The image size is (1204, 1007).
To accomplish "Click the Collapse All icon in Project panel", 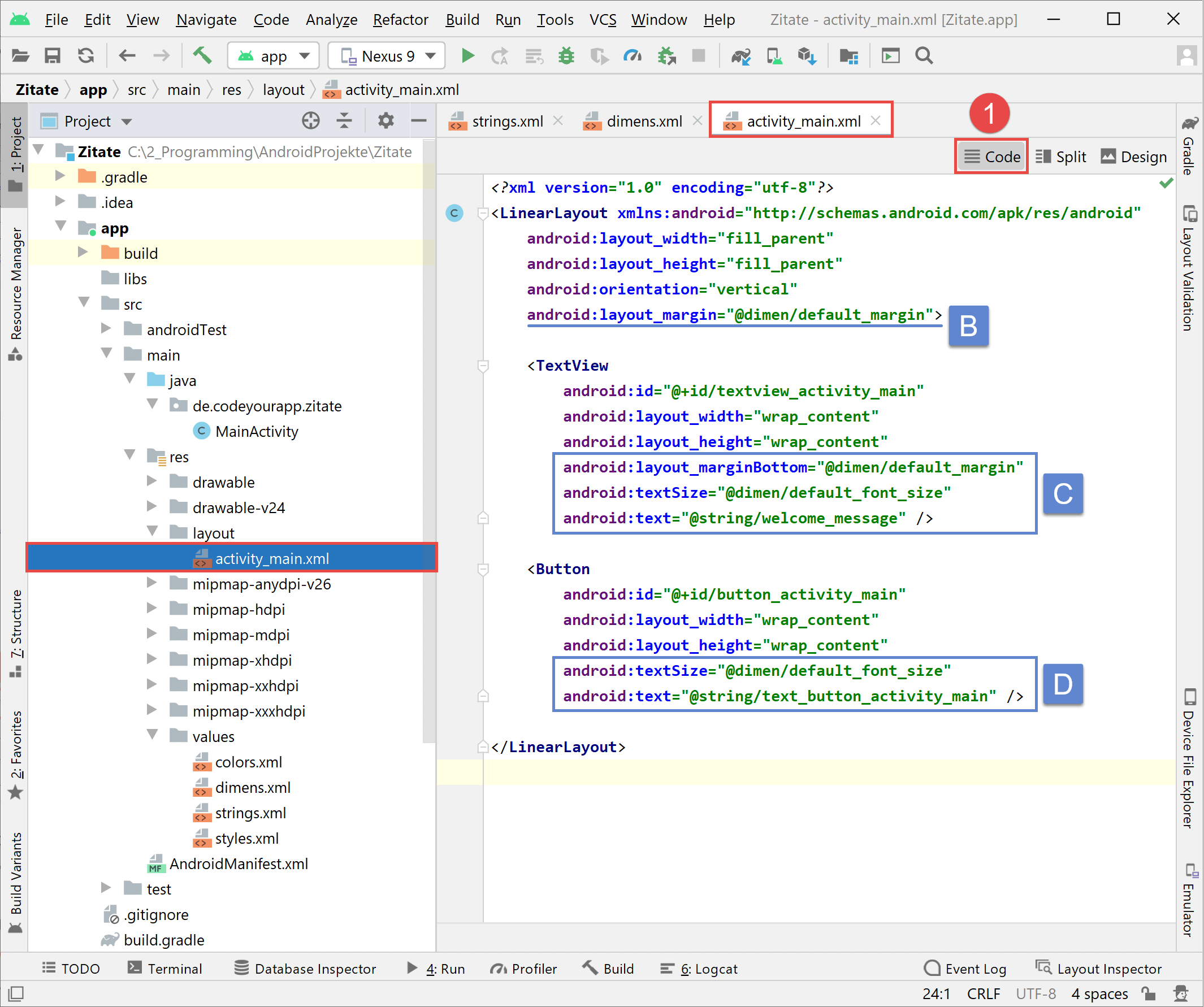I will click(x=344, y=121).
